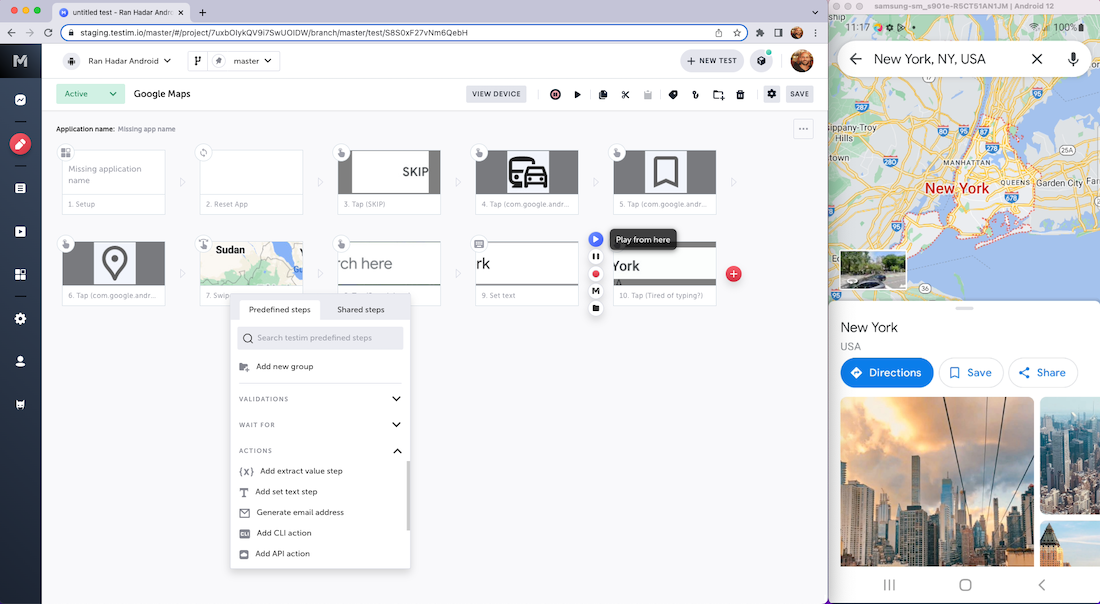
Task: Open the user profile sidebar icon
Action: tap(20, 361)
